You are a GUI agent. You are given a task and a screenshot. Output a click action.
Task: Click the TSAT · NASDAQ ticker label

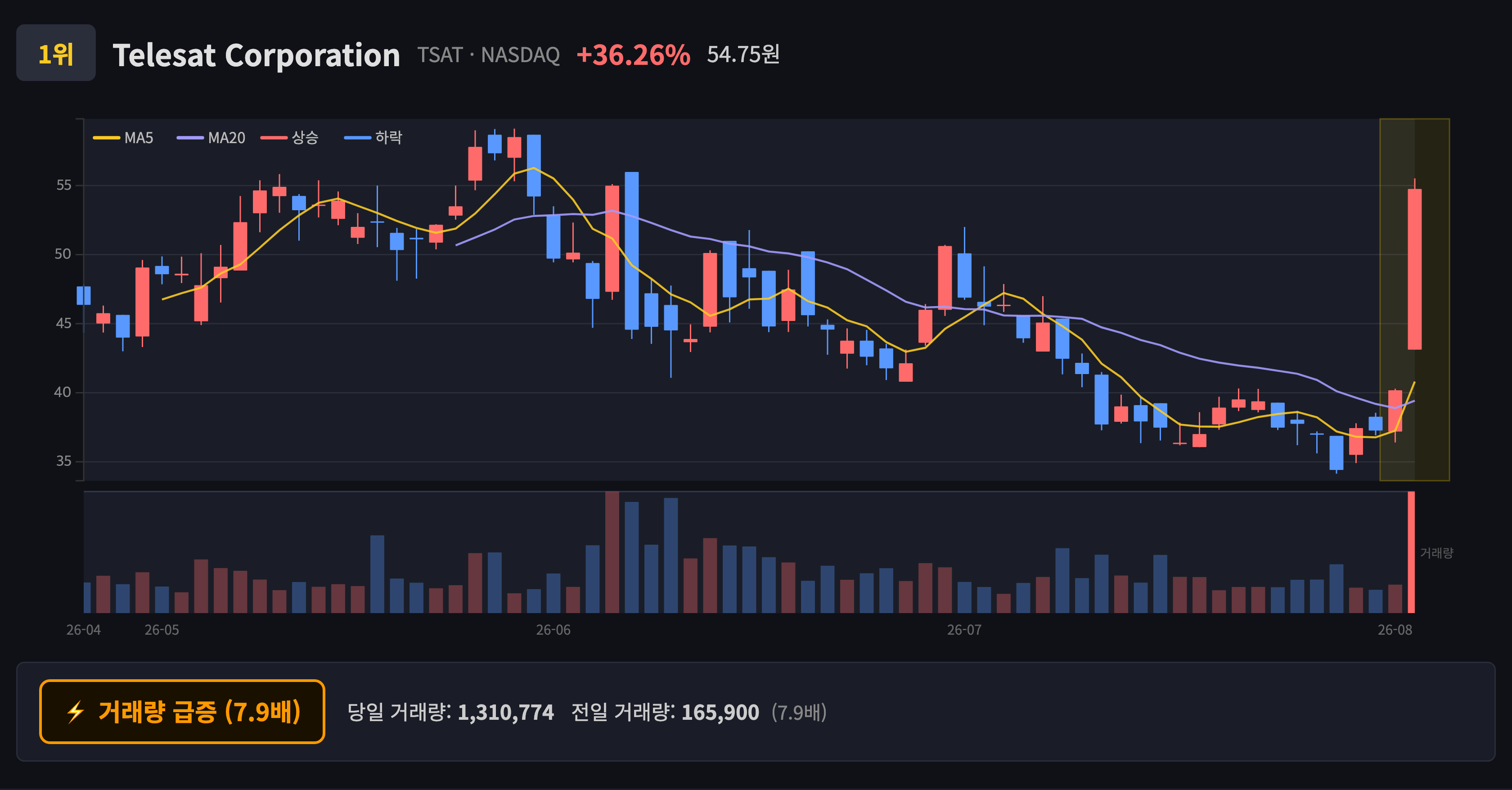point(488,54)
